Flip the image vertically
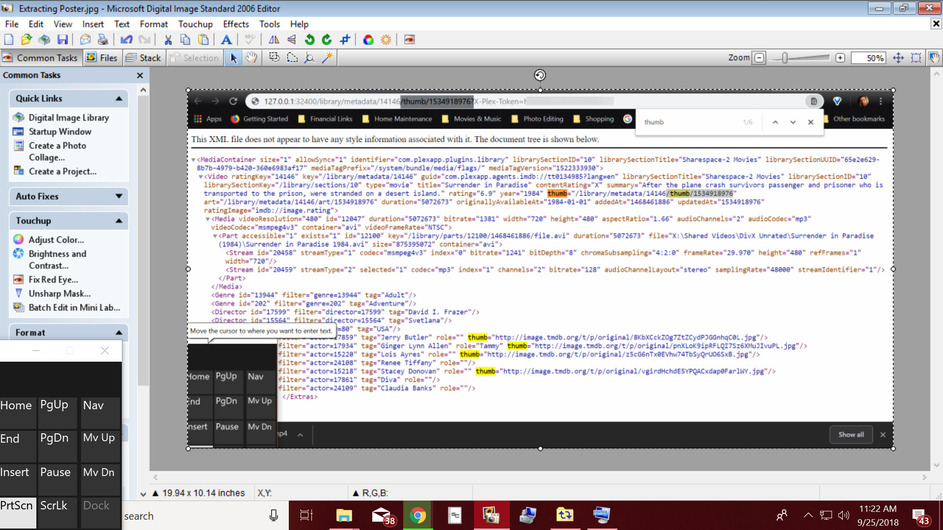This screenshot has width=943, height=530. [x=292, y=40]
